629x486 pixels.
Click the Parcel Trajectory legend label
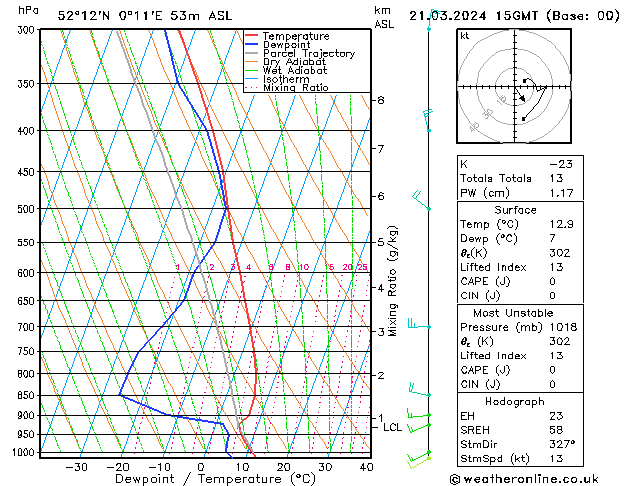click(309, 53)
